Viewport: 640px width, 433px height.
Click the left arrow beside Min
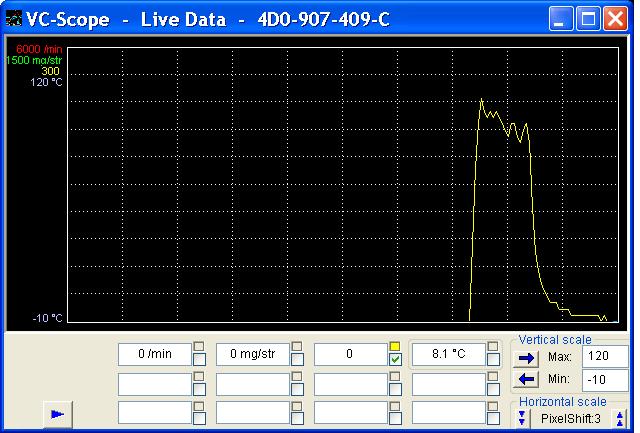(x=525, y=379)
